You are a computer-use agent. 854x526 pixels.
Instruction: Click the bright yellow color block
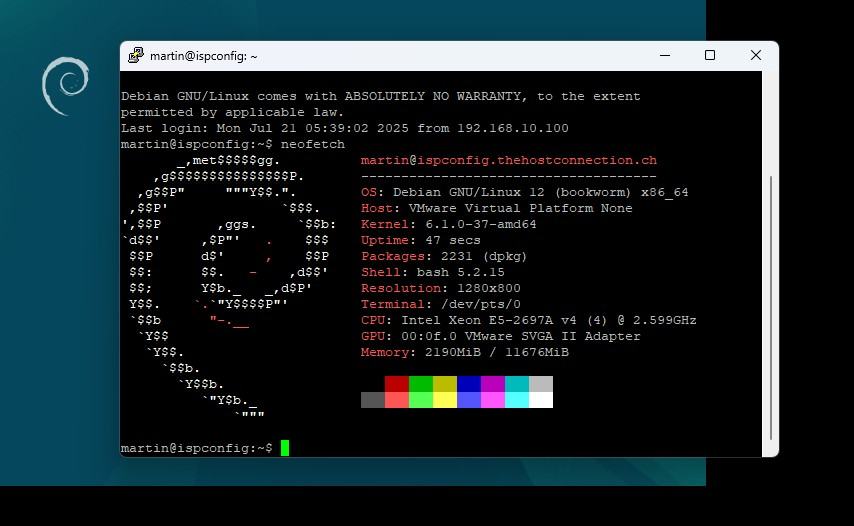click(x=445, y=400)
